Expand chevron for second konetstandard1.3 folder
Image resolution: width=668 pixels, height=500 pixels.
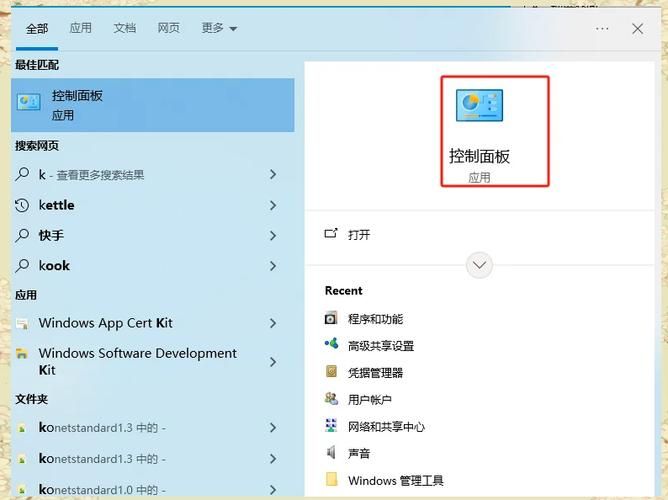[273, 459]
